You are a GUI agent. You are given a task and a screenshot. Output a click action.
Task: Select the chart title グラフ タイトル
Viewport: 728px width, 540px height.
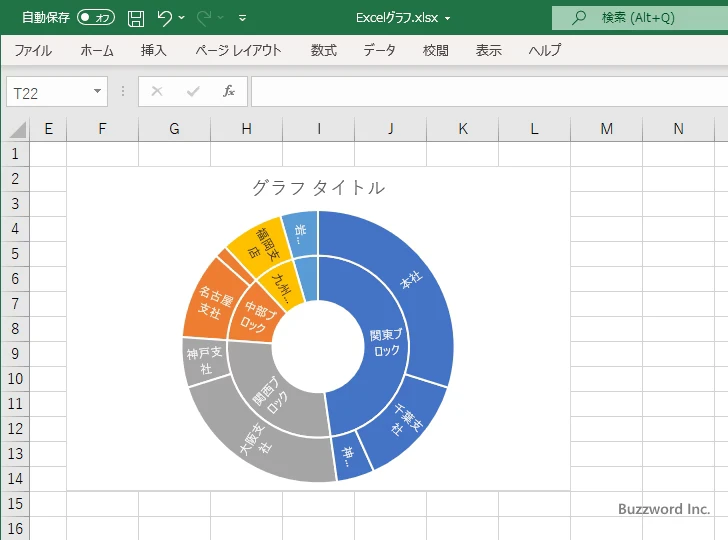318,188
